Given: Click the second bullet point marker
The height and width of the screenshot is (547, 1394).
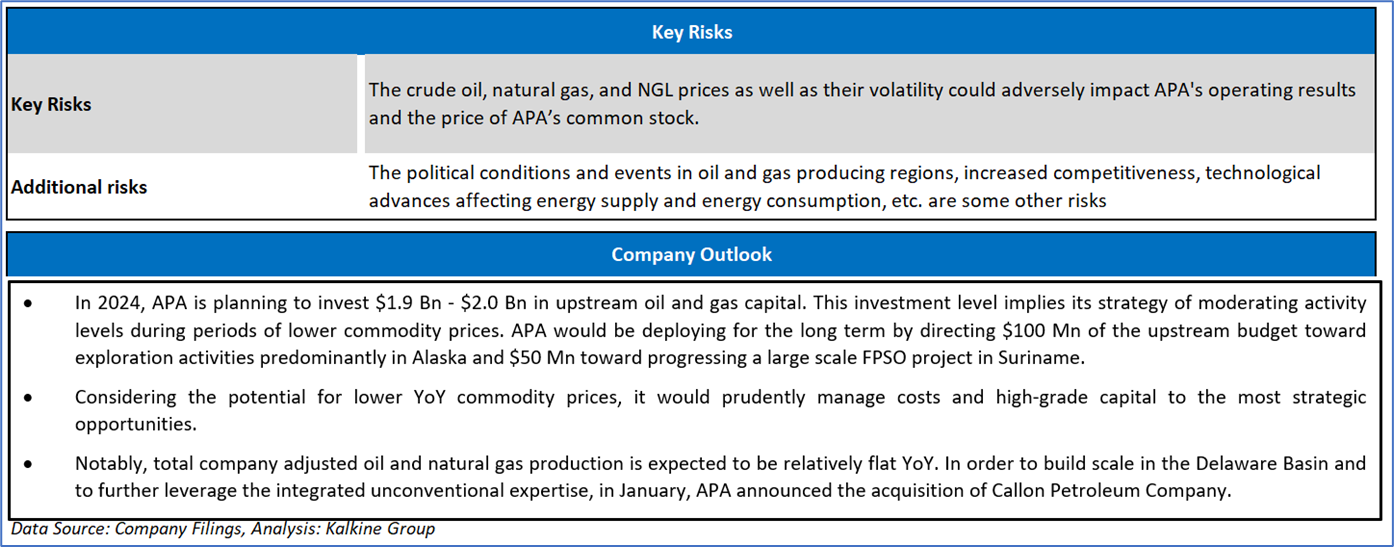Looking at the screenshot, I should coord(27,398).
